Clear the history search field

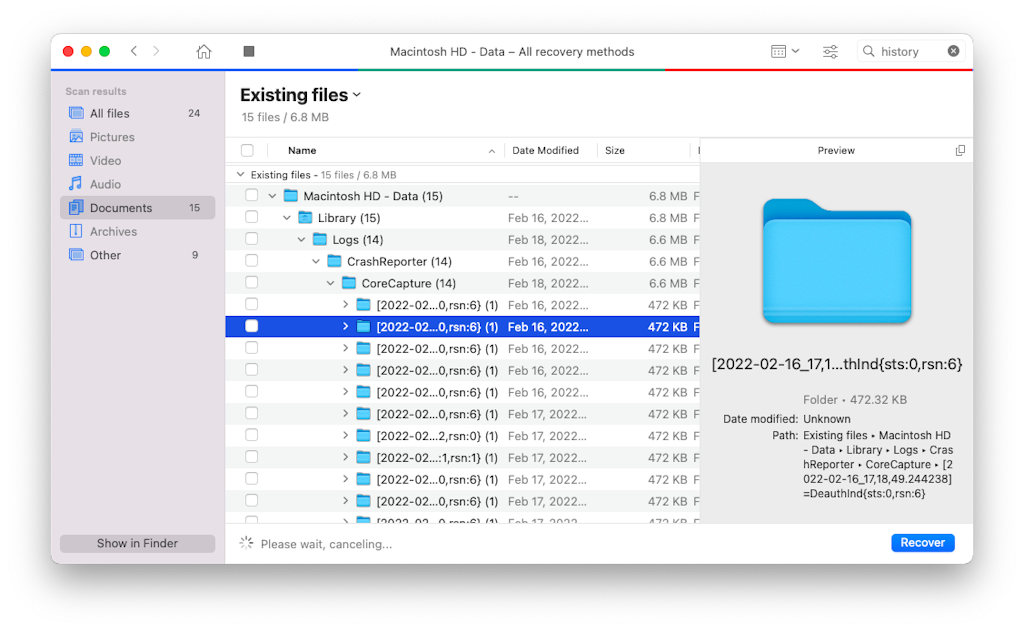pyautogui.click(x=953, y=51)
